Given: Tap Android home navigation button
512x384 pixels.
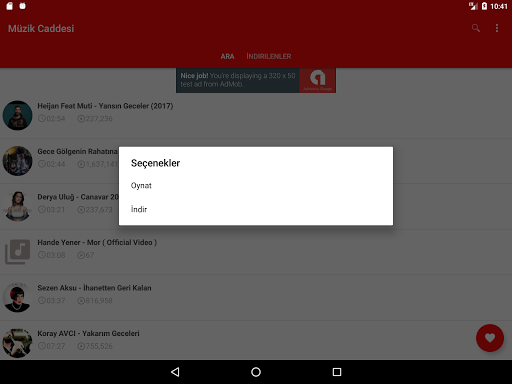Looking at the screenshot, I should [256, 372].
